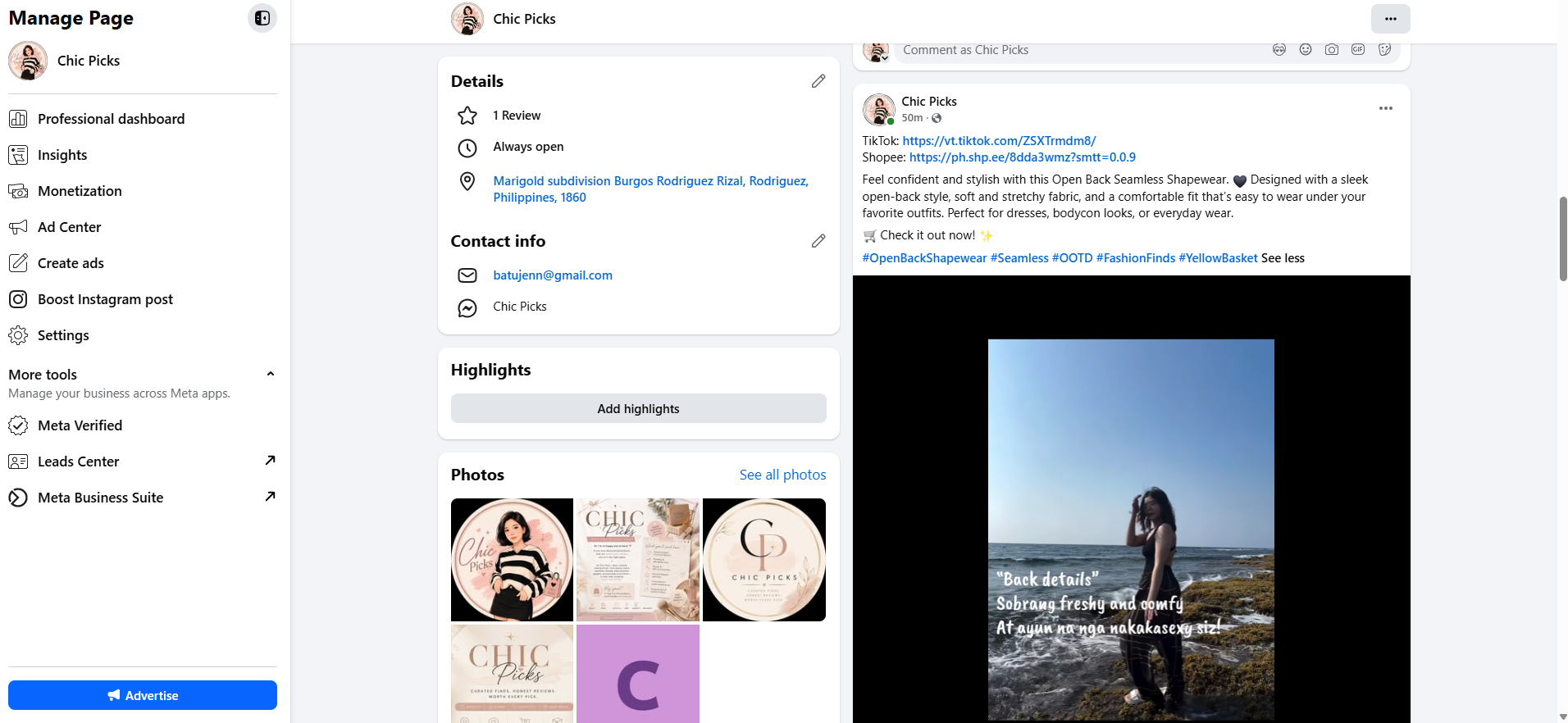Click the star icon beside 1 Review
Viewport: 1568px width, 723px height.
(x=467, y=116)
